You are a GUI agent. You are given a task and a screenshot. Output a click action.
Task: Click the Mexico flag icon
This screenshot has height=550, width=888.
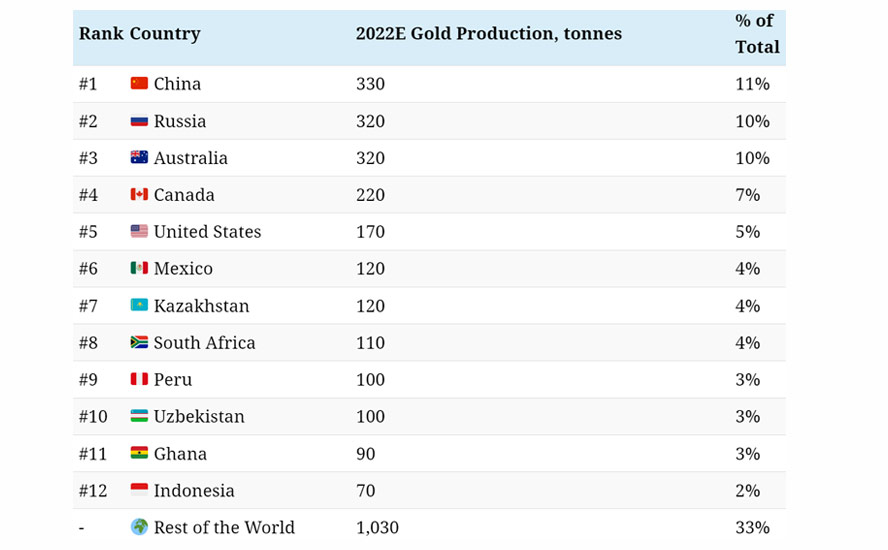(139, 269)
